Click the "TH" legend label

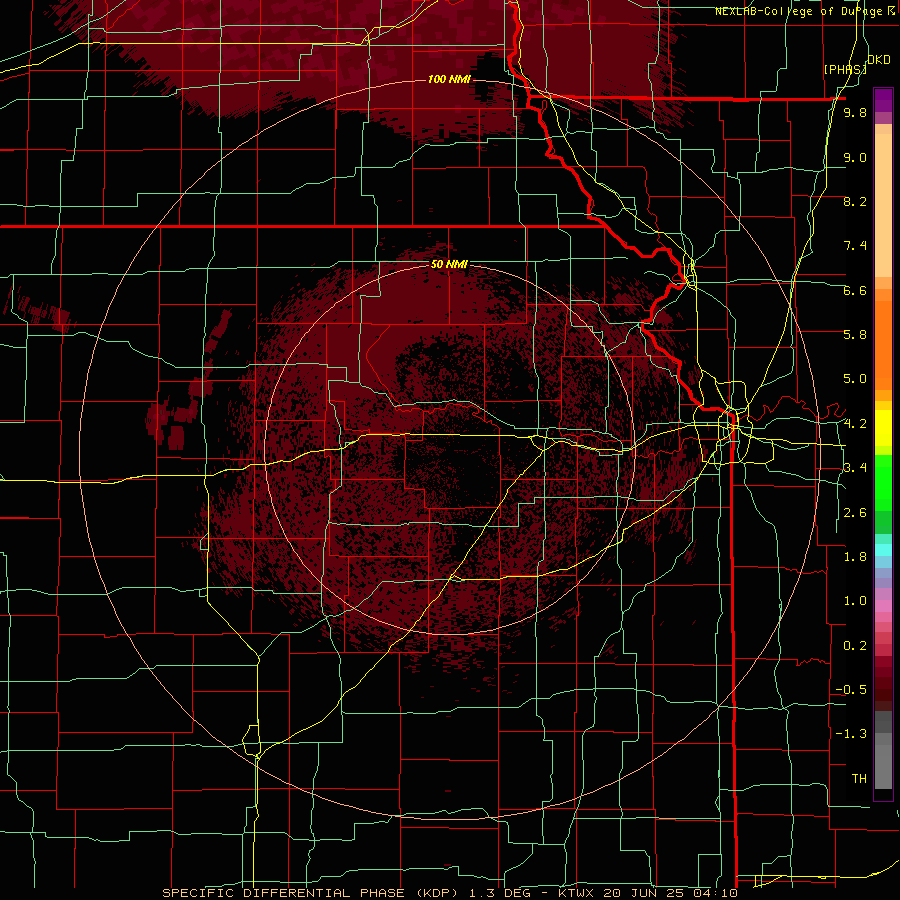[859, 779]
